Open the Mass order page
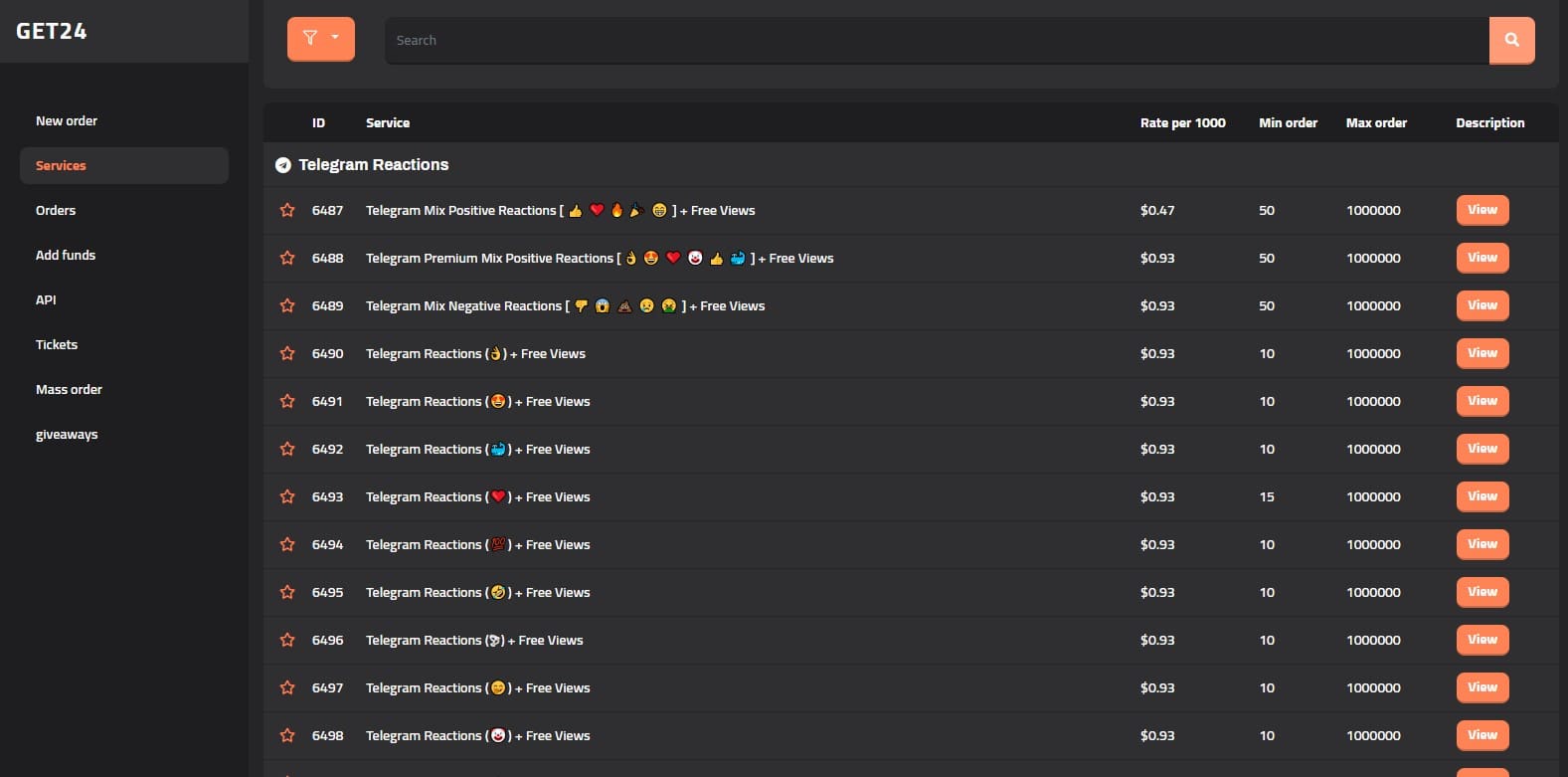1568x777 pixels. coord(69,390)
